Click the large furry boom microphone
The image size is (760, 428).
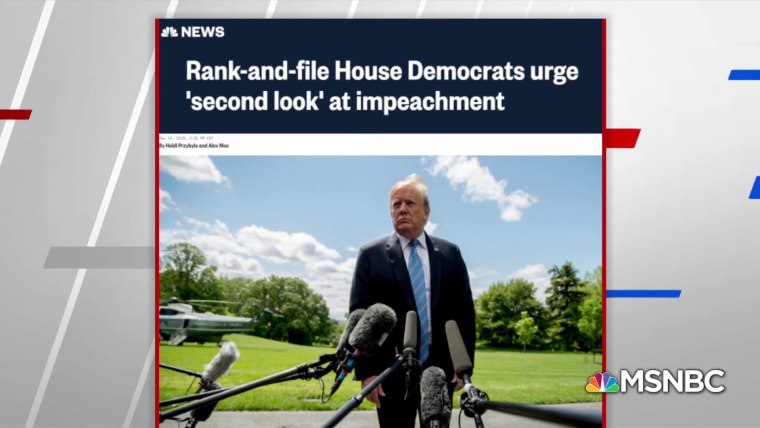[x=372, y=327]
